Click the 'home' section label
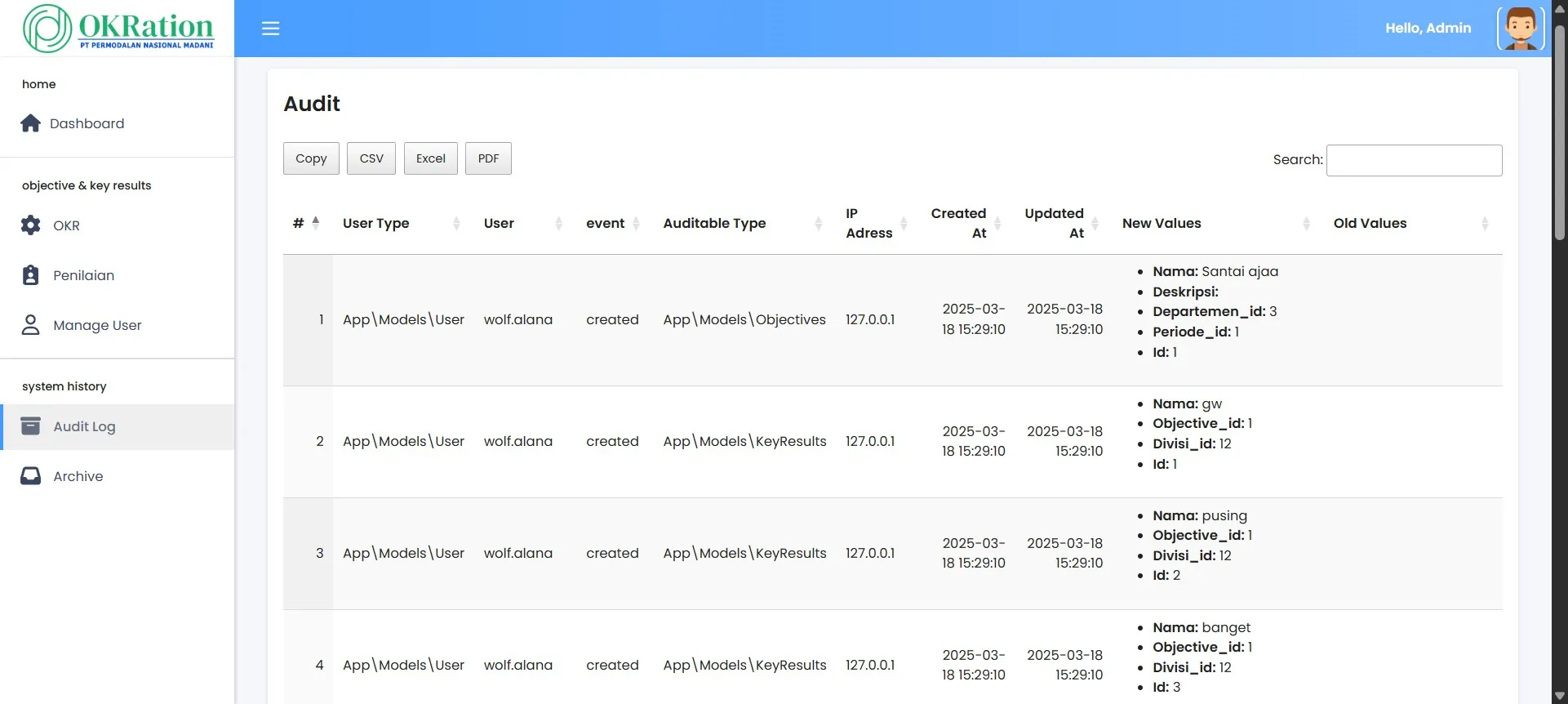Viewport: 1568px width, 704px height. tap(39, 84)
